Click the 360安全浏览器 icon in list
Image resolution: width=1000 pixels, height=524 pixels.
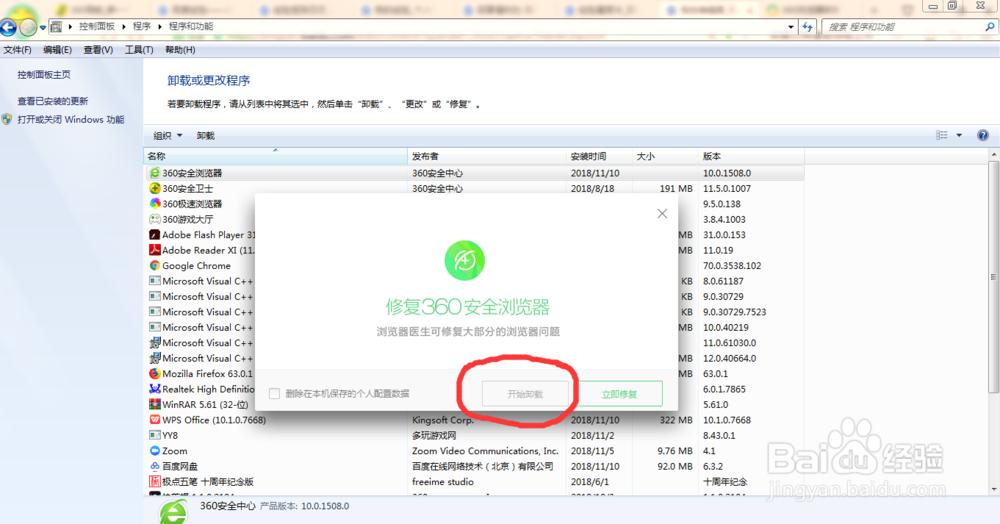154,173
